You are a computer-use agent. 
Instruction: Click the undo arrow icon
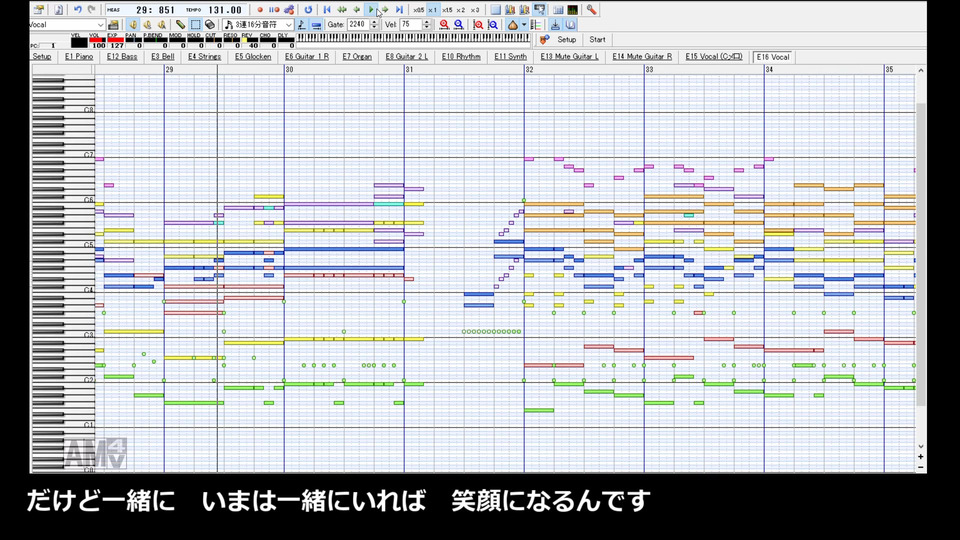(x=78, y=10)
